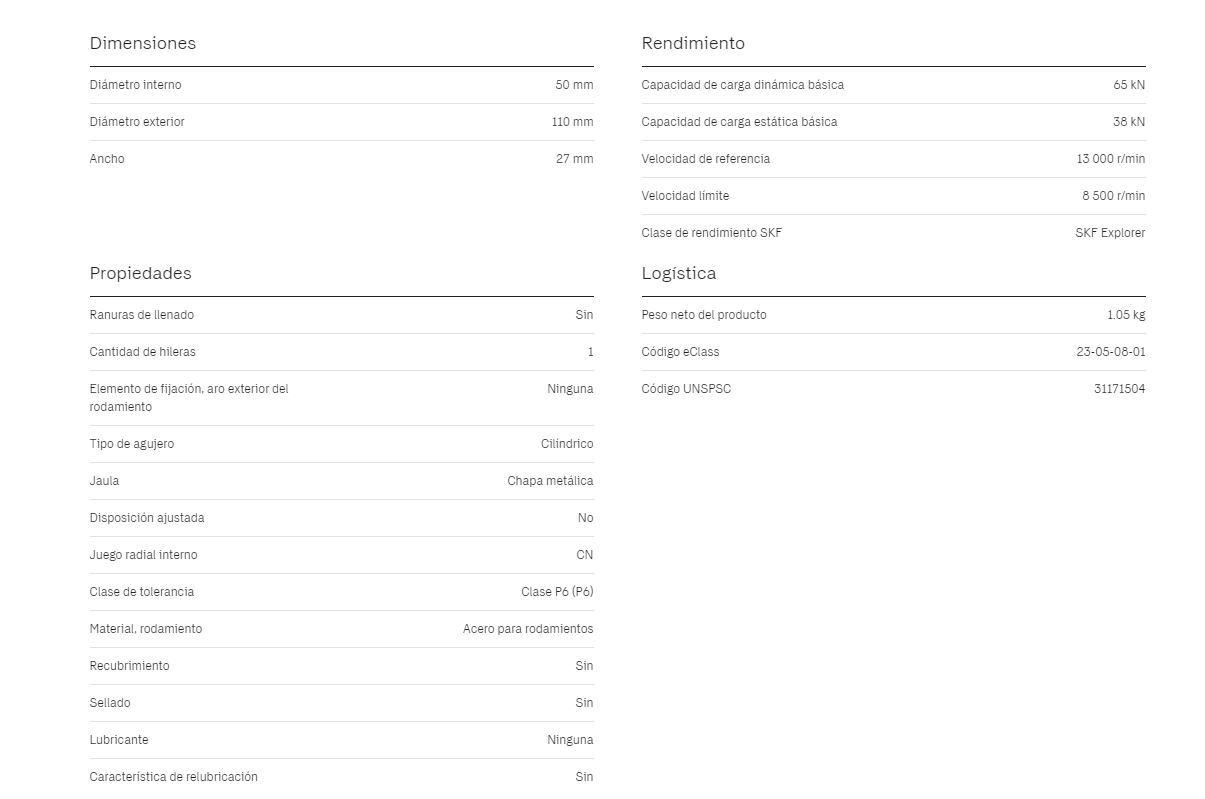Click the Clase P6 (P6) tolerance value
Viewport: 1205px width, 799px height.
coord(556,592)
